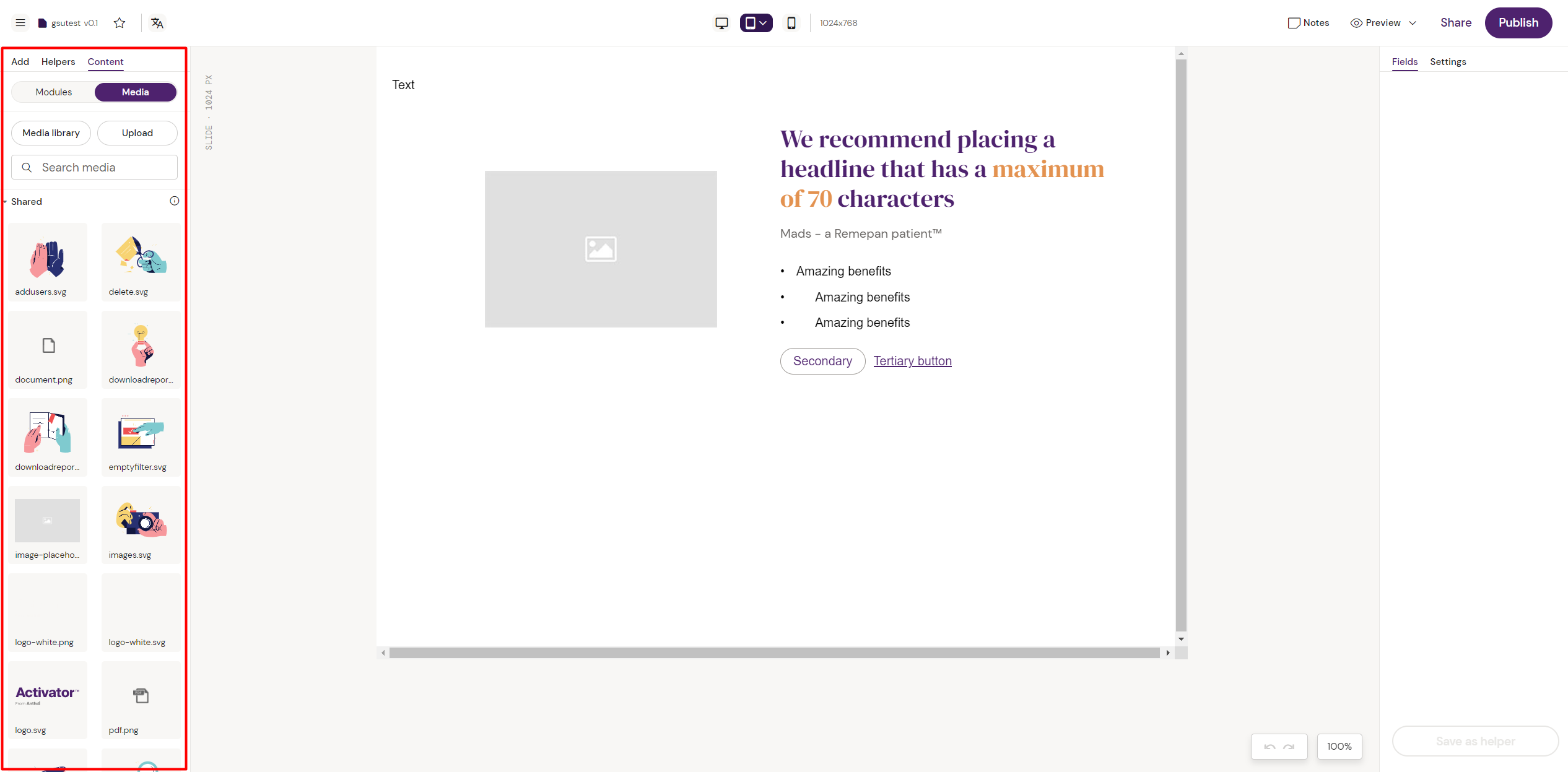This screenshot has width=1568, height=772.
Task: Toggle to Modules content view
Action: pos(54,92)
